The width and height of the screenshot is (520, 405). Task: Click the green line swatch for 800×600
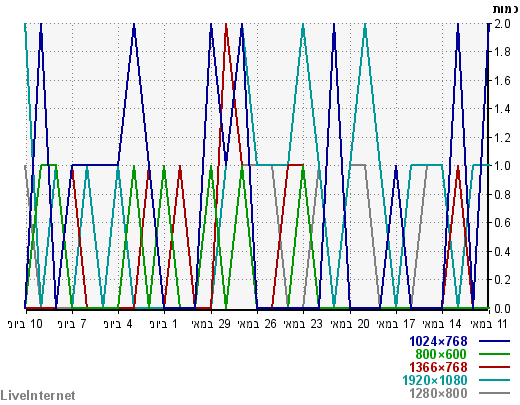pos(494,354)
